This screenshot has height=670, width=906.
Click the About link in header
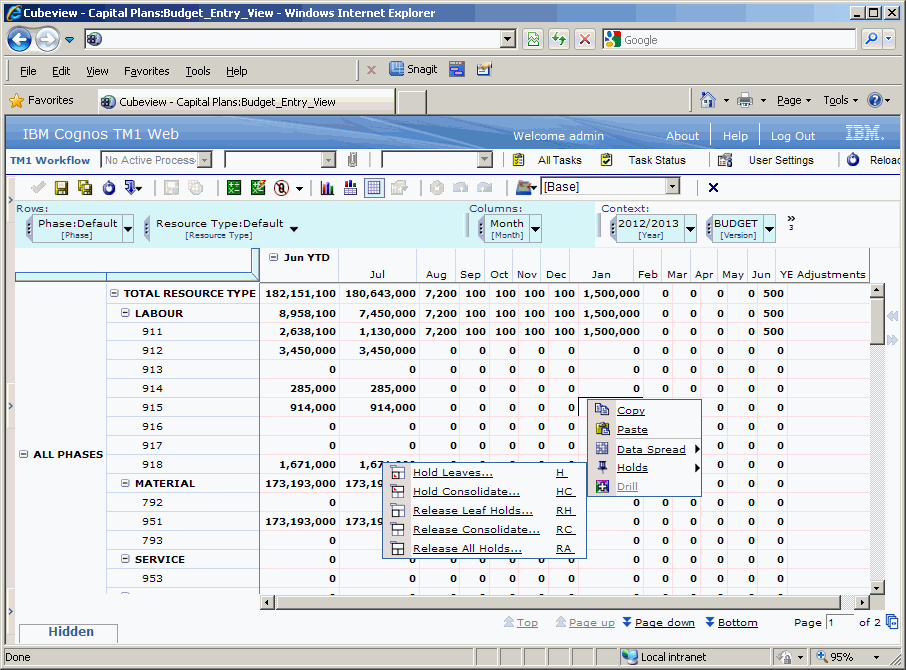point(682,136)
